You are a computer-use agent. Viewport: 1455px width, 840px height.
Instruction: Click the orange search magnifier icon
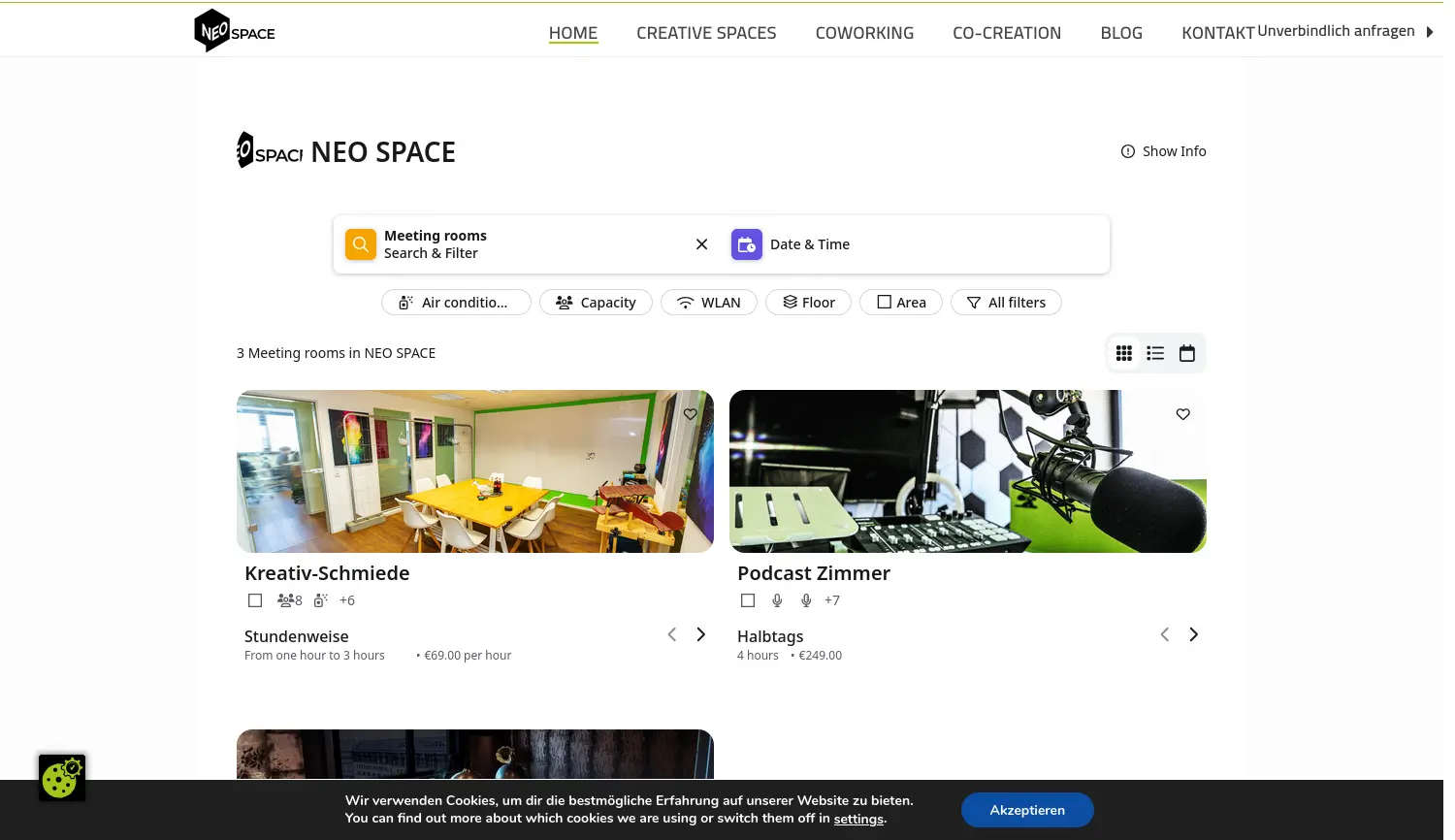click(360, 244)
